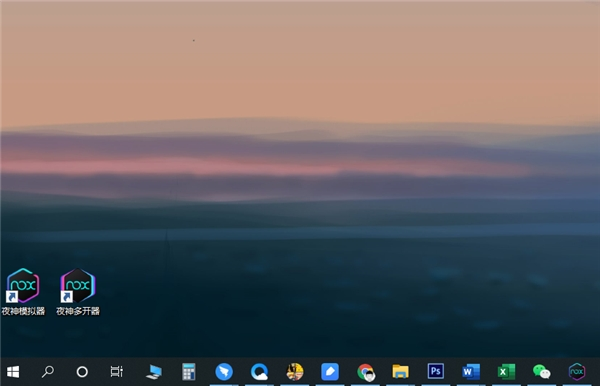Screen dimensions: 600x386
Task: Open Task View from the taskbar
Action: [117, 371]
